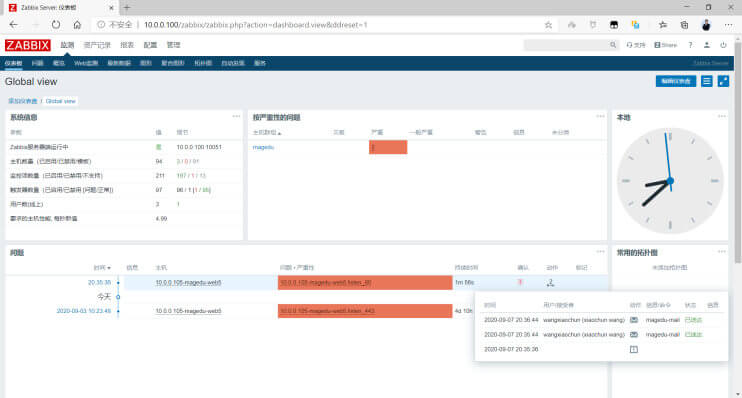Image resolution: width=742 pixels, height=398 pixels.
Task: Open host link in 20:35 problem row
Action: (x=188, y=283)
